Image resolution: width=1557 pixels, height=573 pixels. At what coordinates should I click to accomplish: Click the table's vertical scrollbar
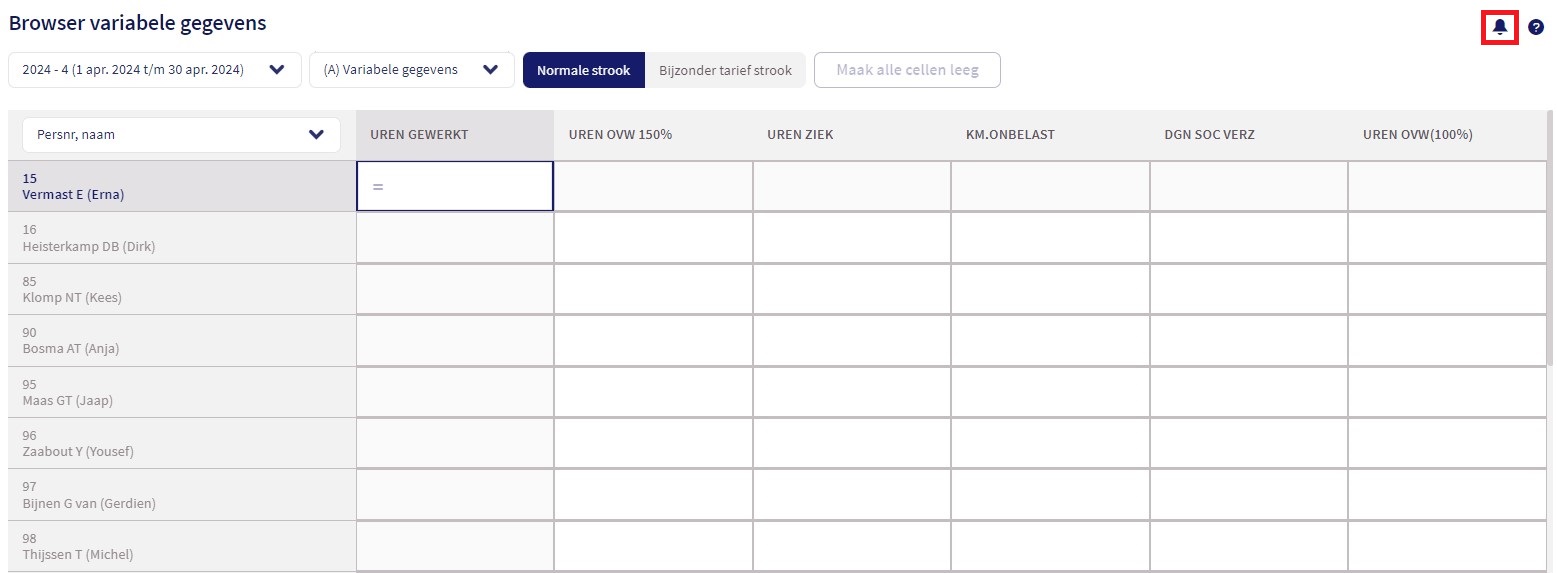1550,340
